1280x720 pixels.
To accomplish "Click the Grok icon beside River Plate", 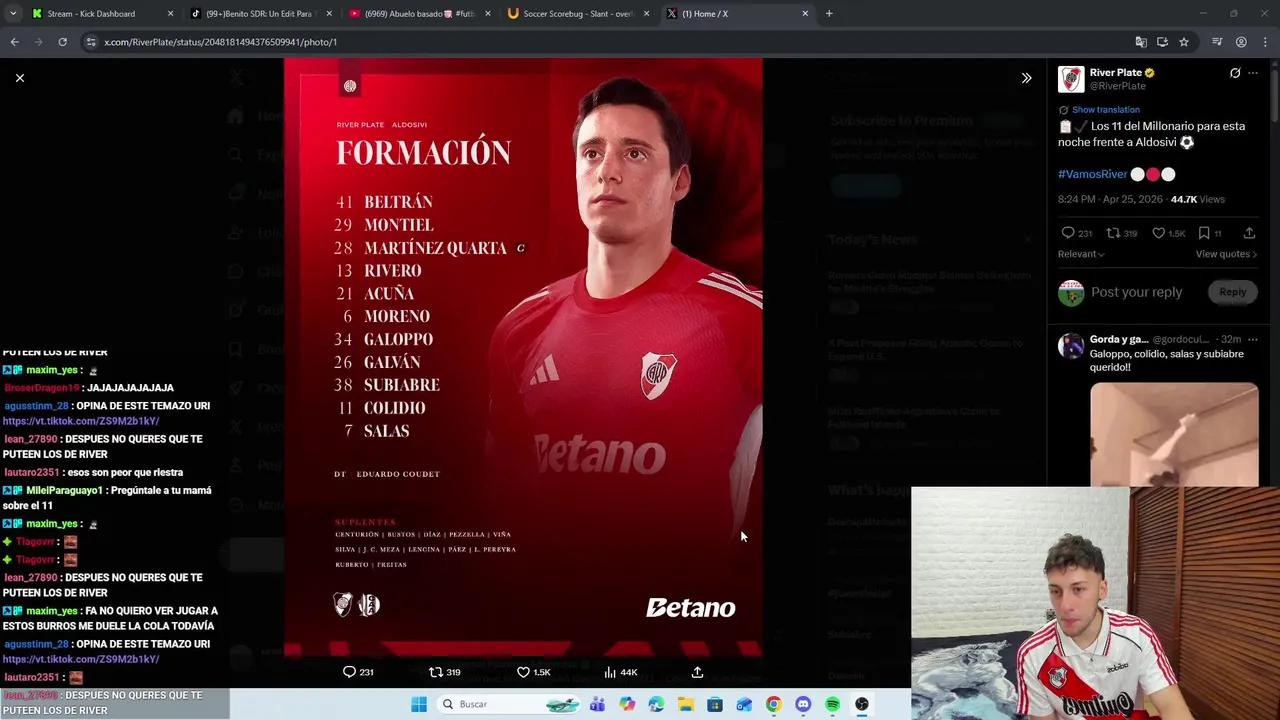I will pos(1235,73).
